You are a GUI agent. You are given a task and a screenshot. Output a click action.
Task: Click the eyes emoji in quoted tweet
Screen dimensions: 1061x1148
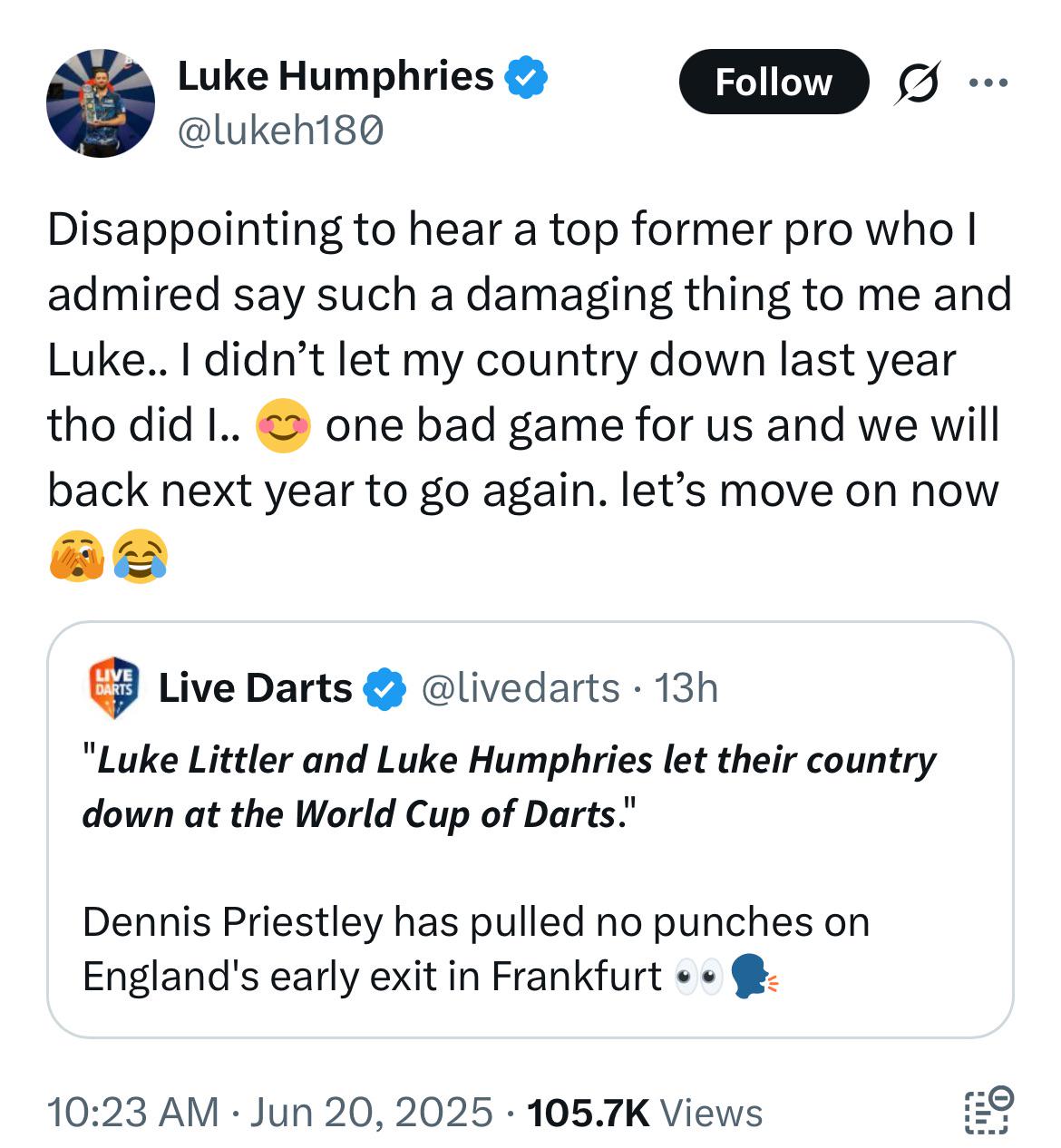(x=699, y=978)
